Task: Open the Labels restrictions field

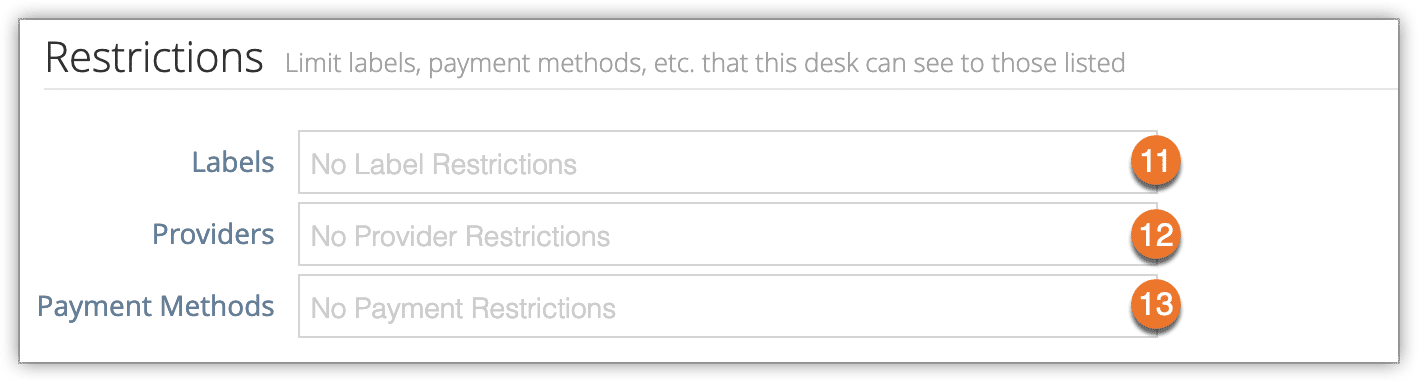Action: tap(727, 162)
